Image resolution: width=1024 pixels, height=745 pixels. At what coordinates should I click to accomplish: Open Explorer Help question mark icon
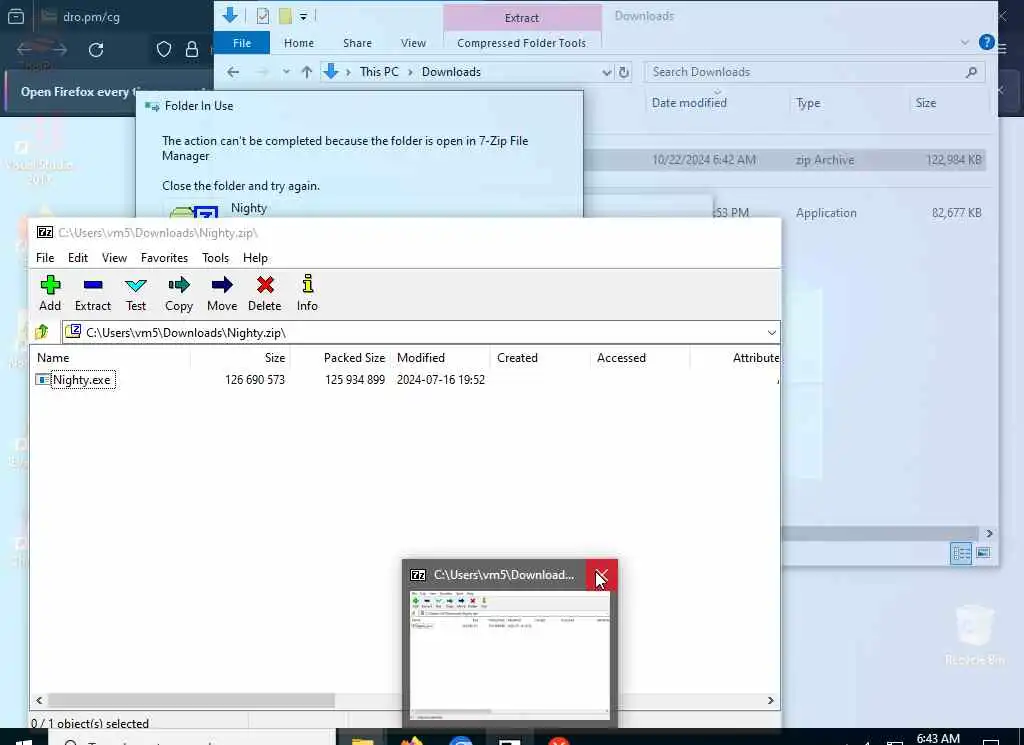tap(987, 42)
